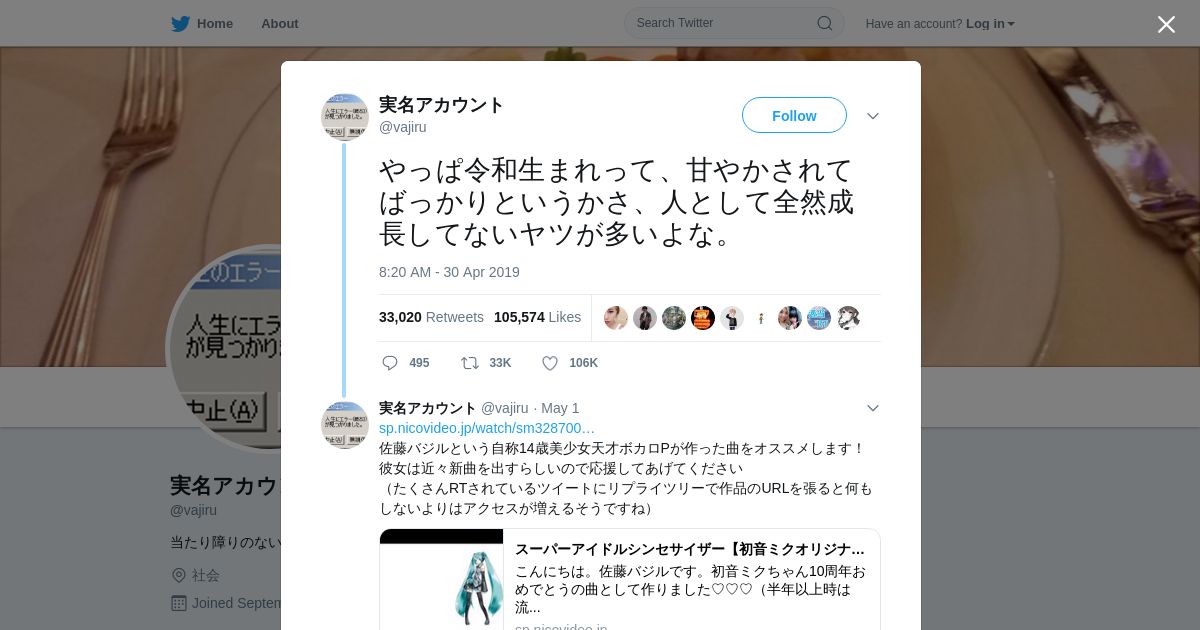The image size is (1200, 630).
Task: Open the last liker's avatar
Action: pos(848,318)
